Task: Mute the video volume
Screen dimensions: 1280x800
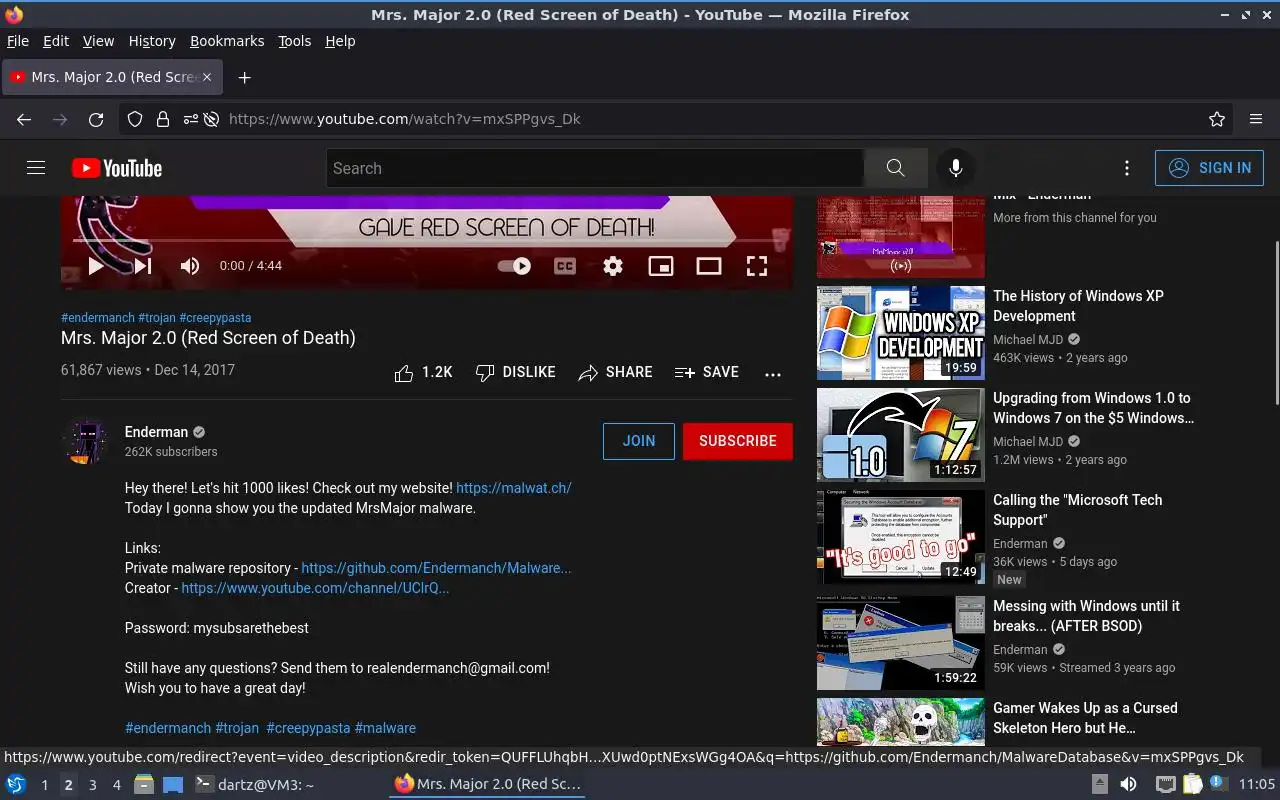Action: coord(190,266)
